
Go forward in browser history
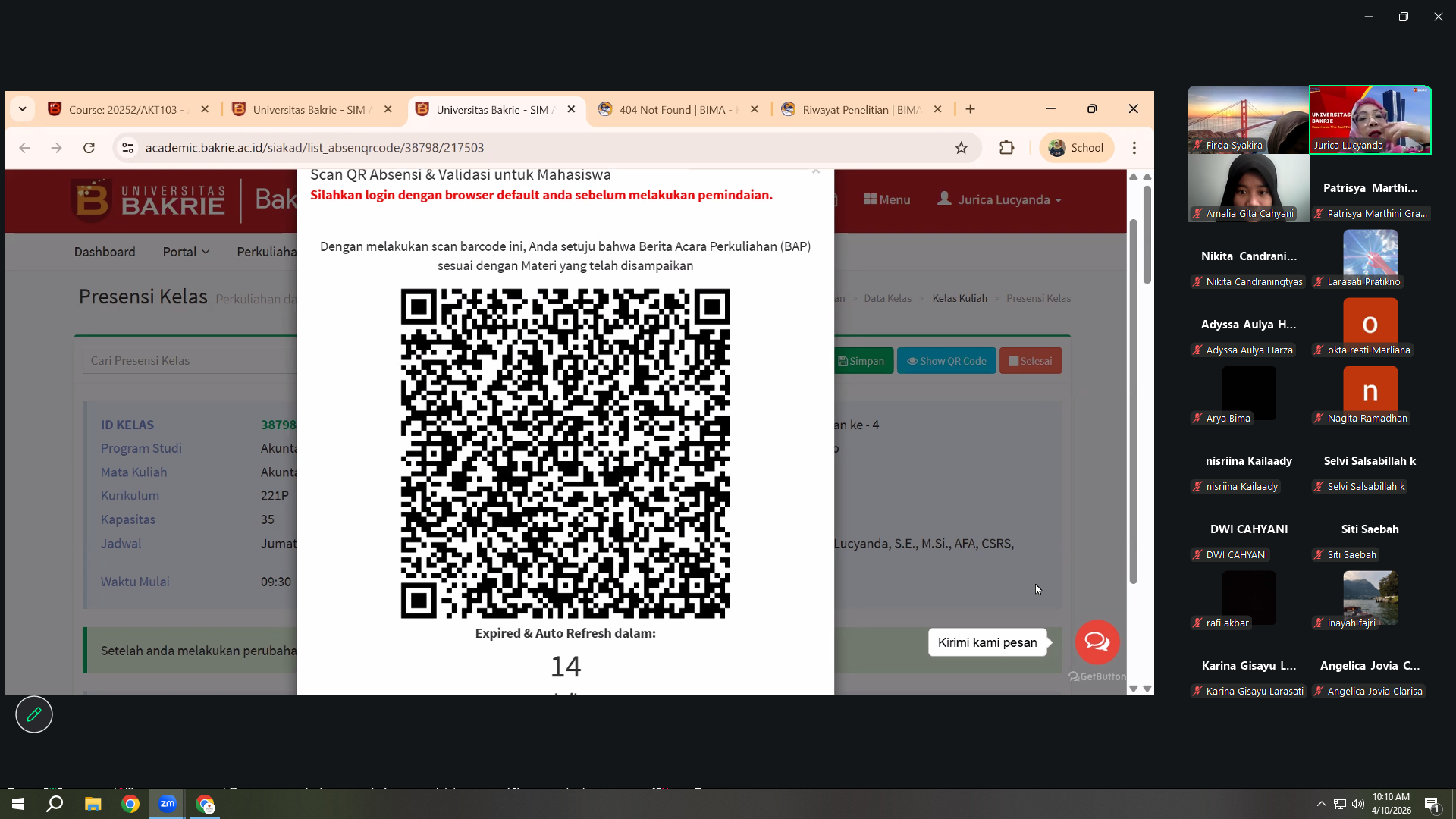tap(56, 148)
